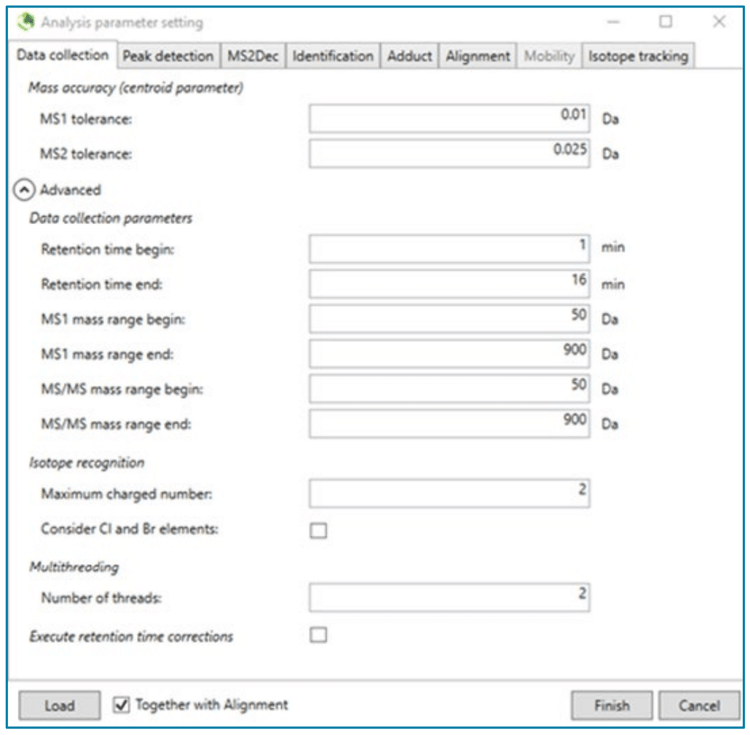Edit the Number of threads field

(449, 598)
